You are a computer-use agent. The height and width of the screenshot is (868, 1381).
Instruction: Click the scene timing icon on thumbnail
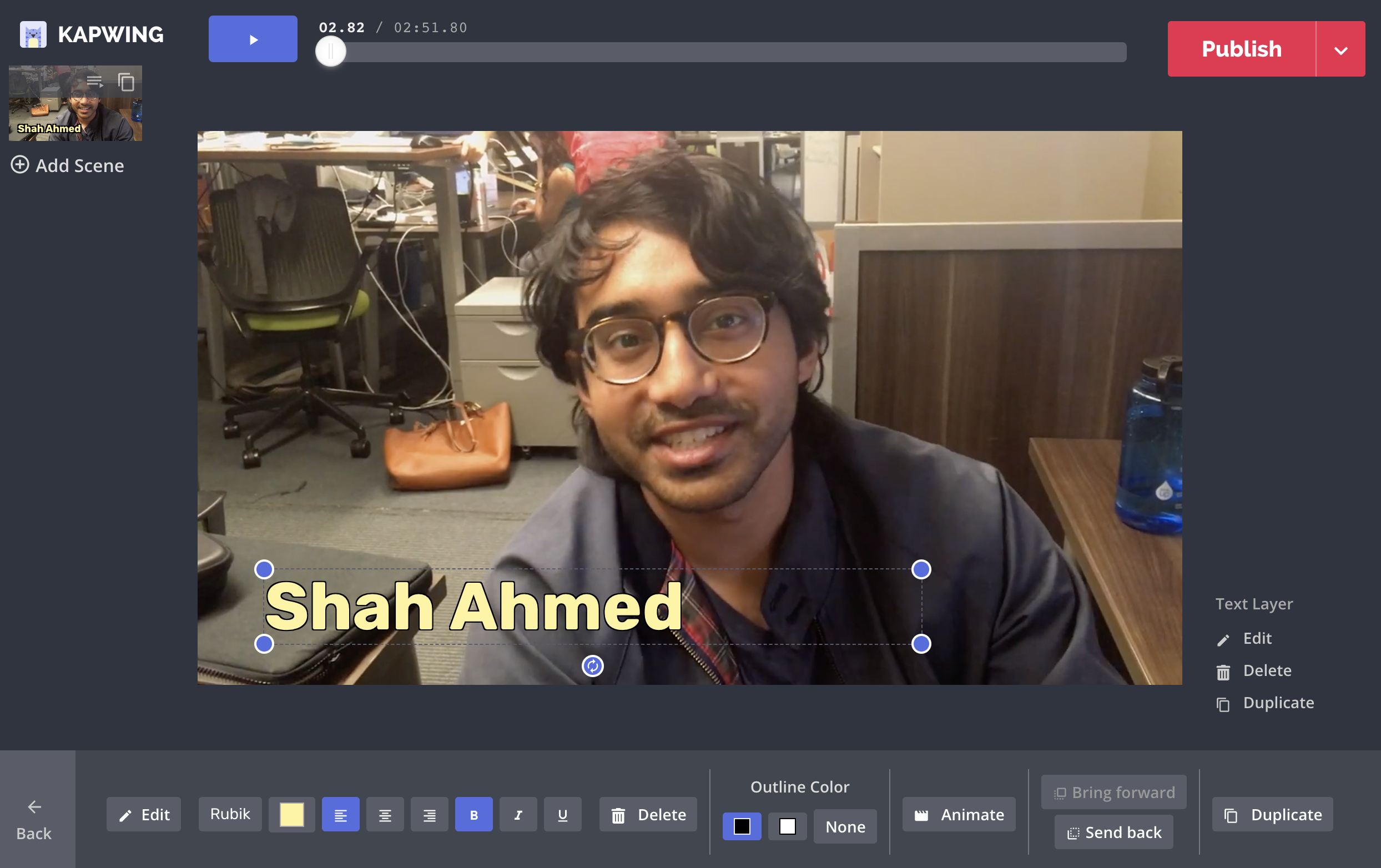click(94, 83)
